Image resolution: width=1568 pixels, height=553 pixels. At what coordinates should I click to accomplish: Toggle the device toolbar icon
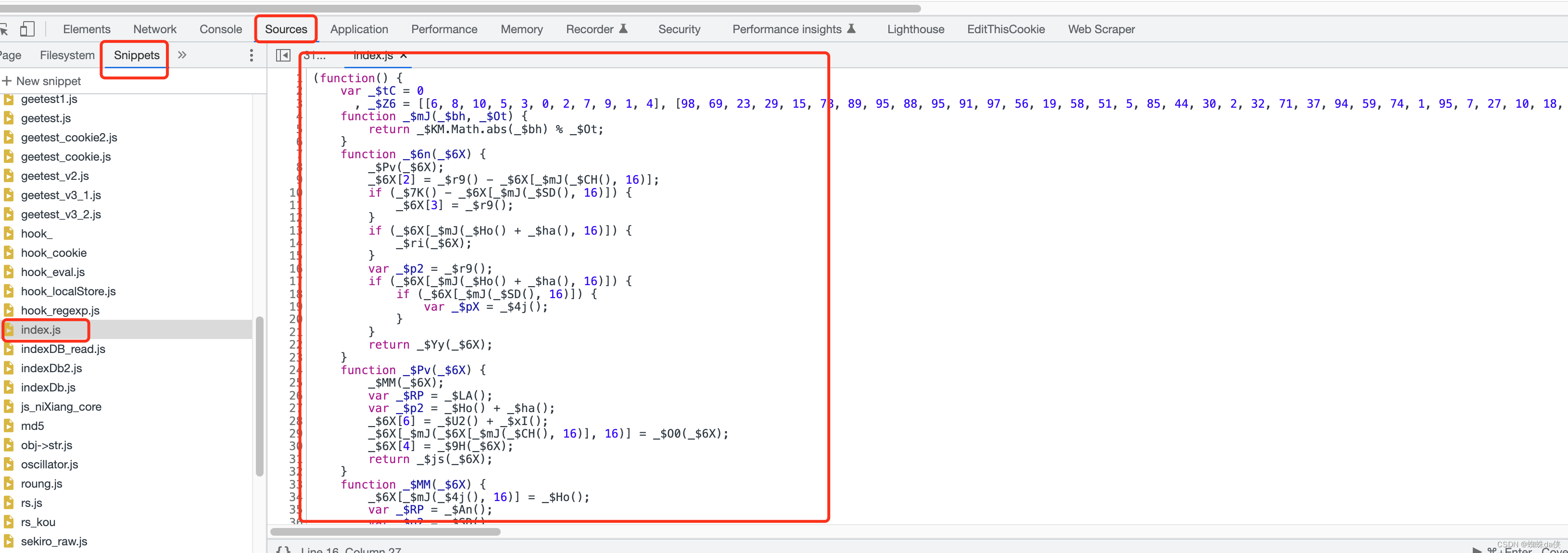pos(27,29)
